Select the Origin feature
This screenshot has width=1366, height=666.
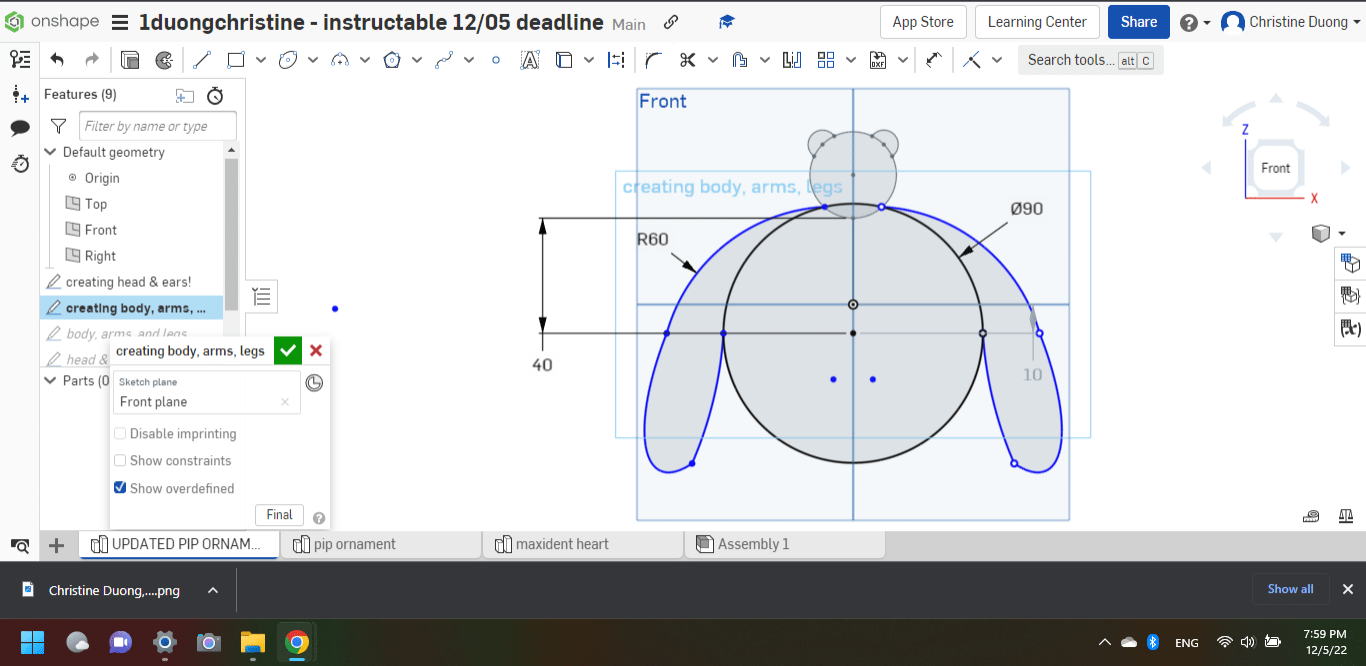(102, 178)
